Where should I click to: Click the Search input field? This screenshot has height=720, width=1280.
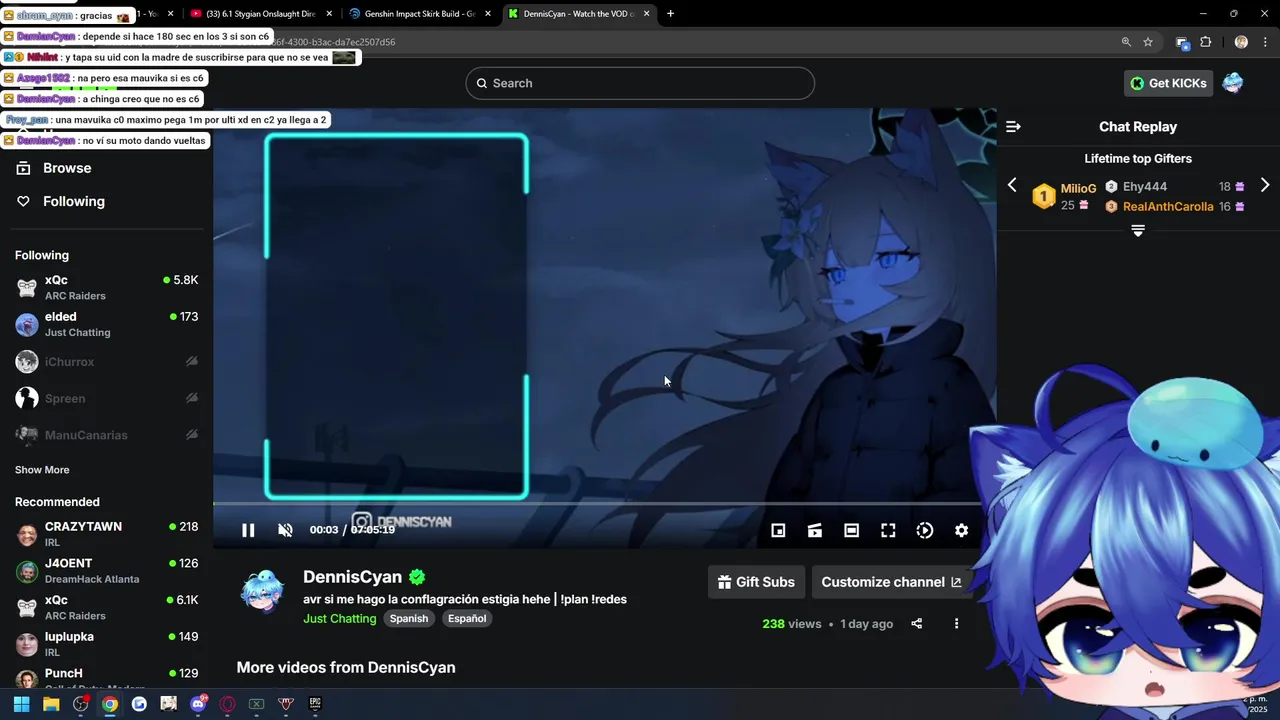coord(640,83)
